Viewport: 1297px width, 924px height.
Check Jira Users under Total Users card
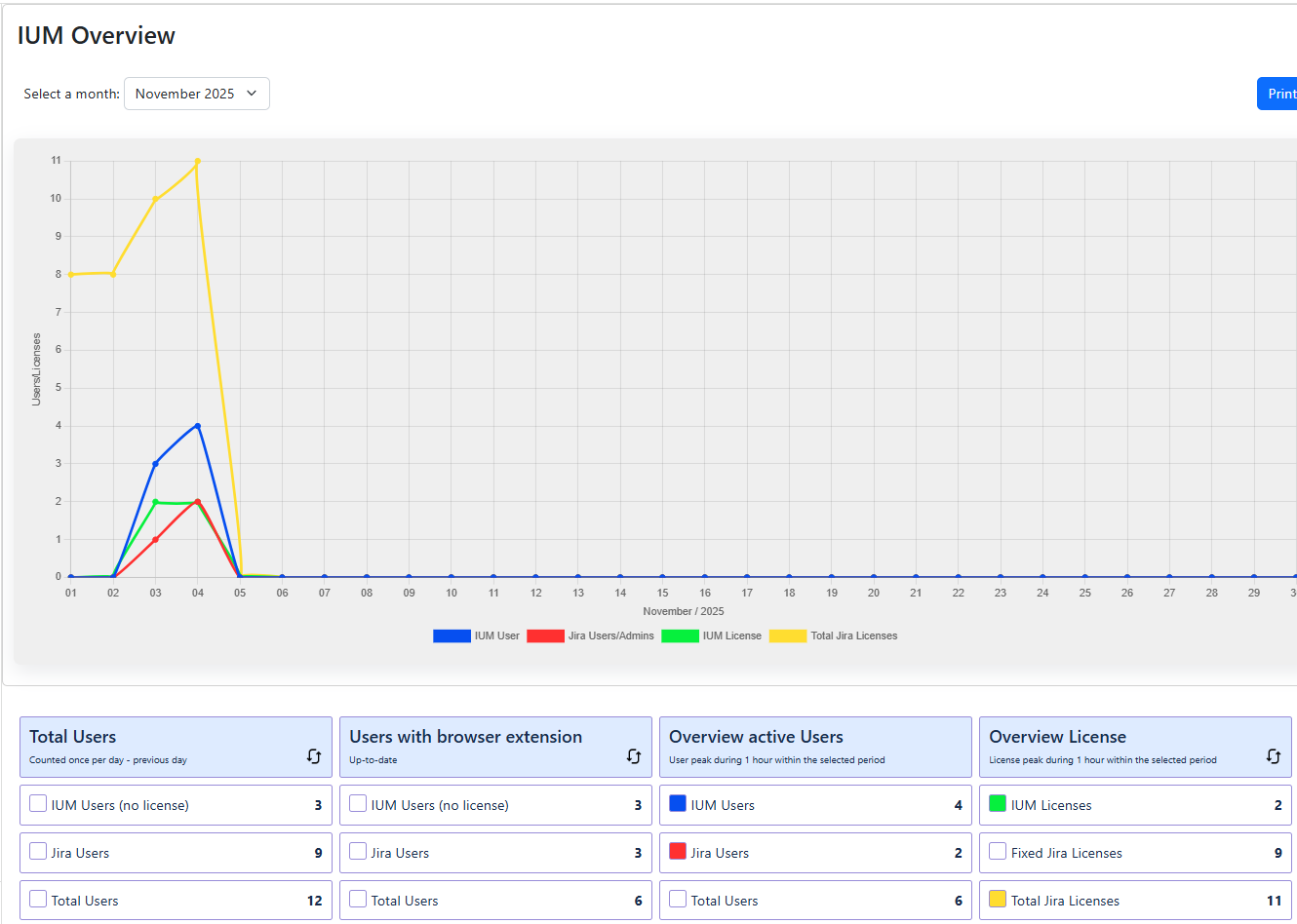tap(38, 852)
